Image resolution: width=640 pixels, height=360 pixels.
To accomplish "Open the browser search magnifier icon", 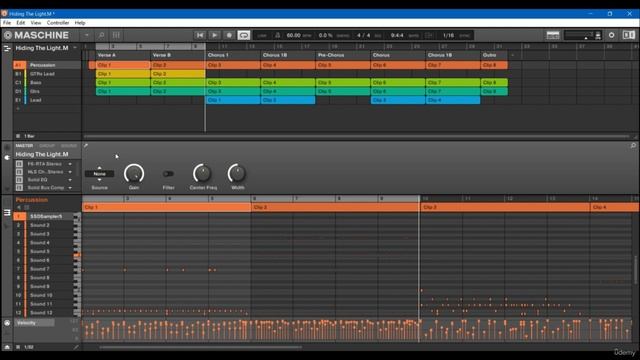I will point(101,36).
